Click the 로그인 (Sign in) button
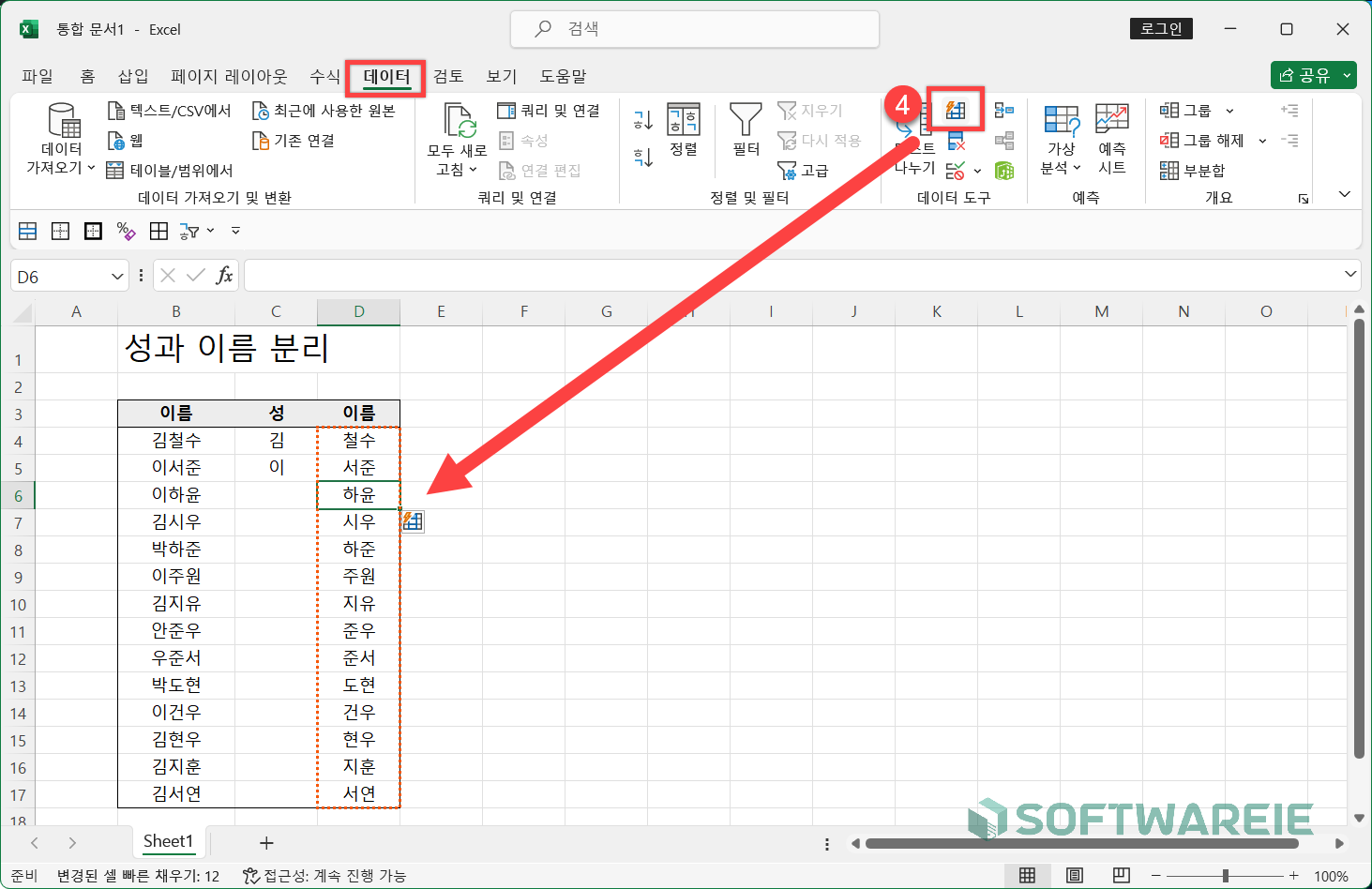The image size is (1372, 889). [1161, 29]
